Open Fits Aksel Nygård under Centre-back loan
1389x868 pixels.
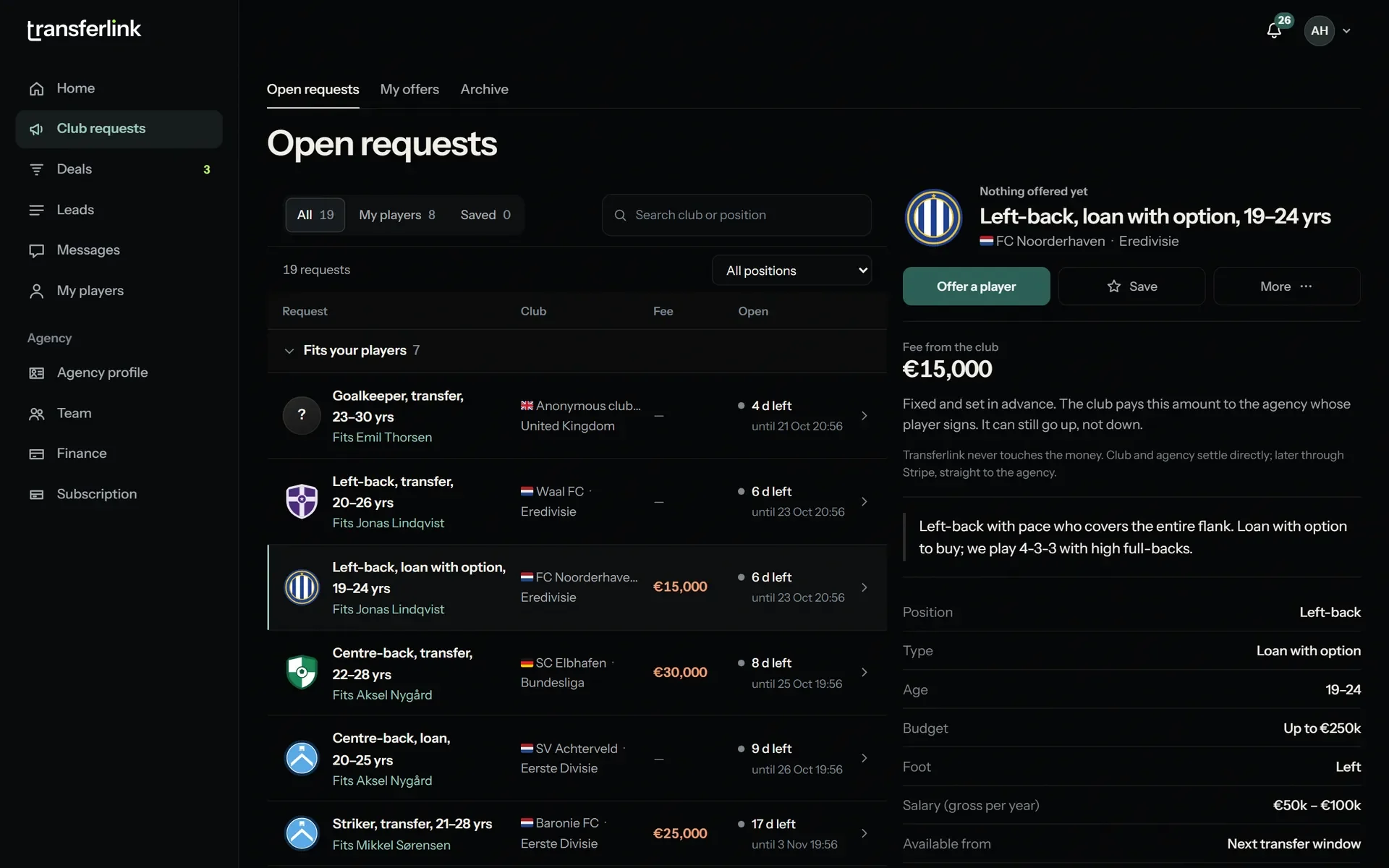pos(382,780)
